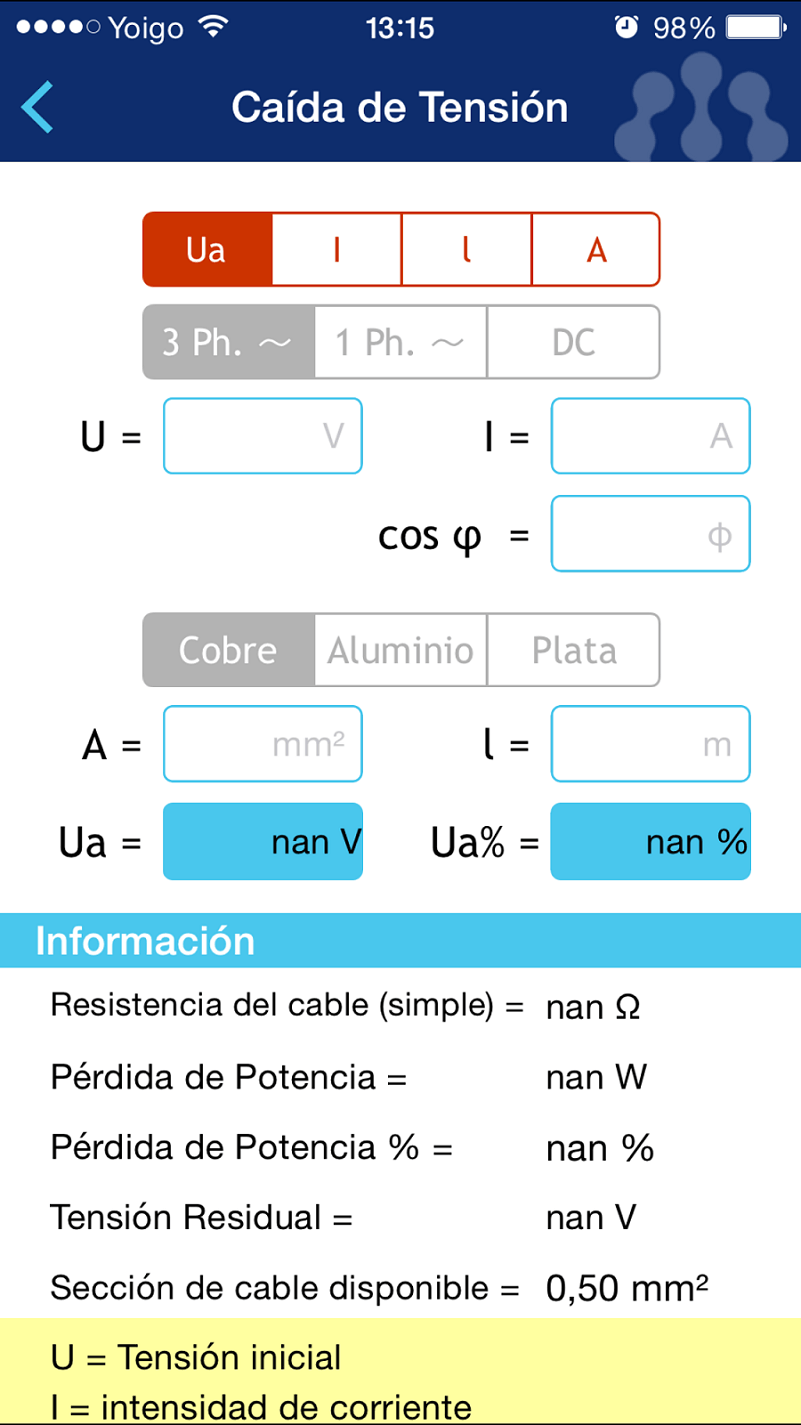The width and height of the screenshot is (801, 1425).
Task: Select the Ua calculation tab
Action: [x=207, y=250]
